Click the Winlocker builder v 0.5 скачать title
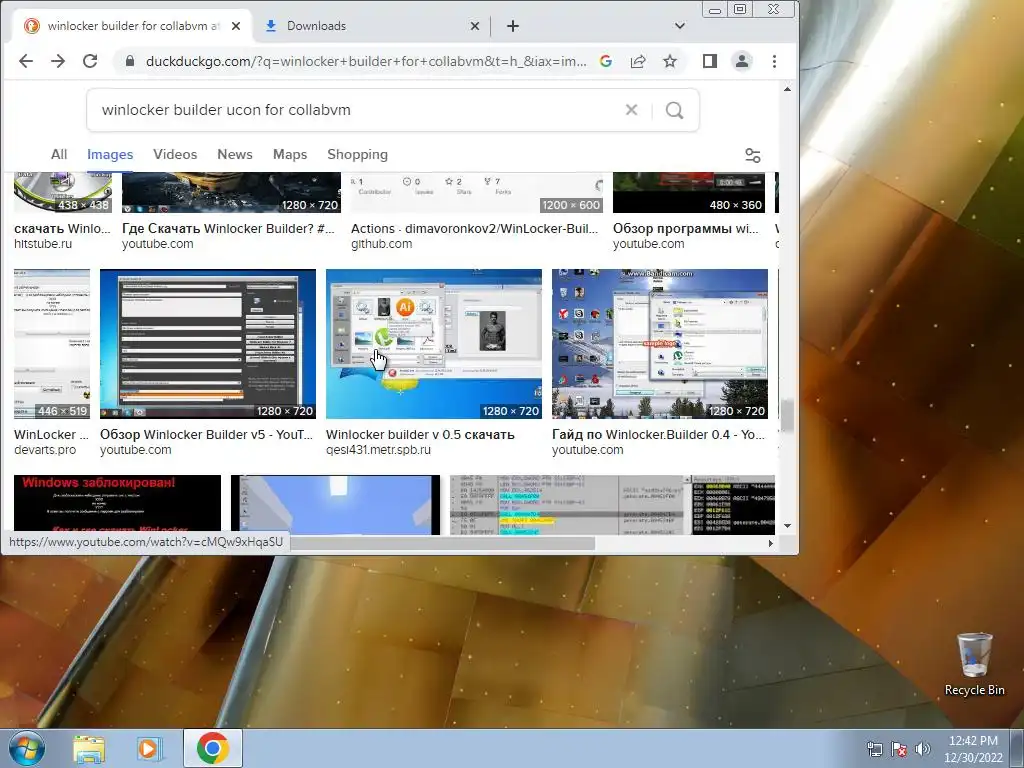1024x768 pixels. [420, 434]
